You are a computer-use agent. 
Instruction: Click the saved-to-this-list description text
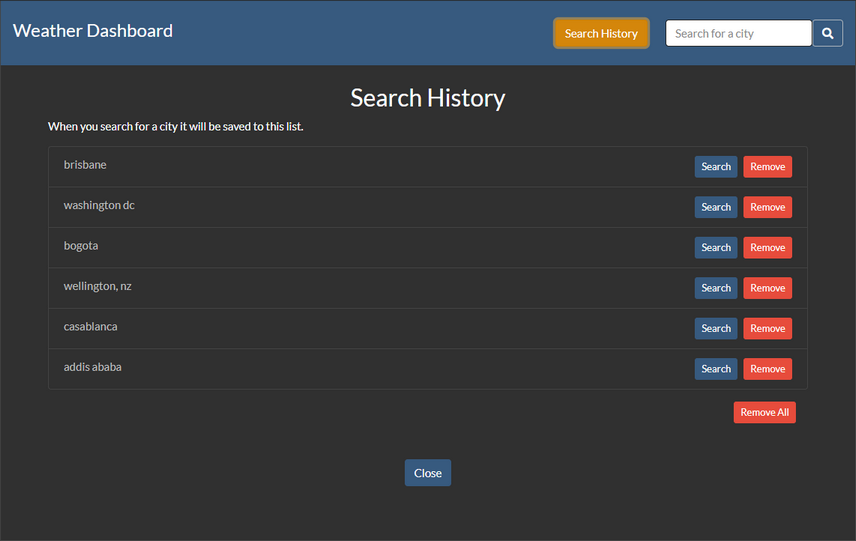(175, 127)
